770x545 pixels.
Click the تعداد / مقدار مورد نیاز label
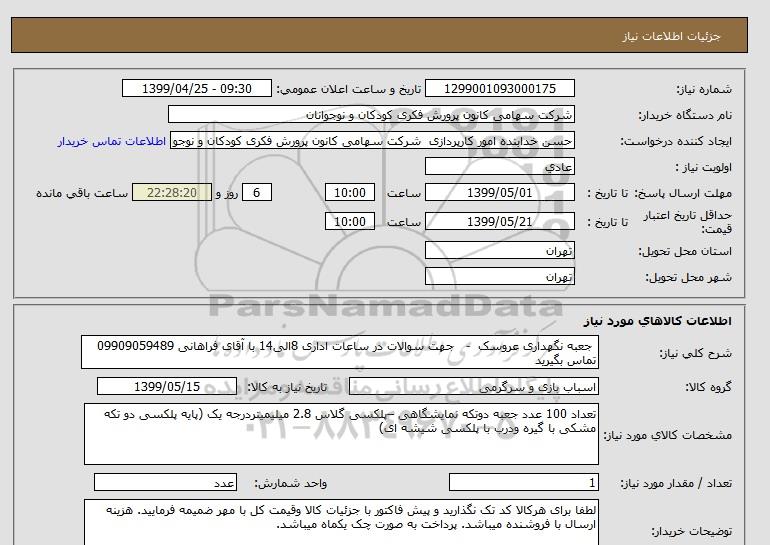click(x=676, y=484)
